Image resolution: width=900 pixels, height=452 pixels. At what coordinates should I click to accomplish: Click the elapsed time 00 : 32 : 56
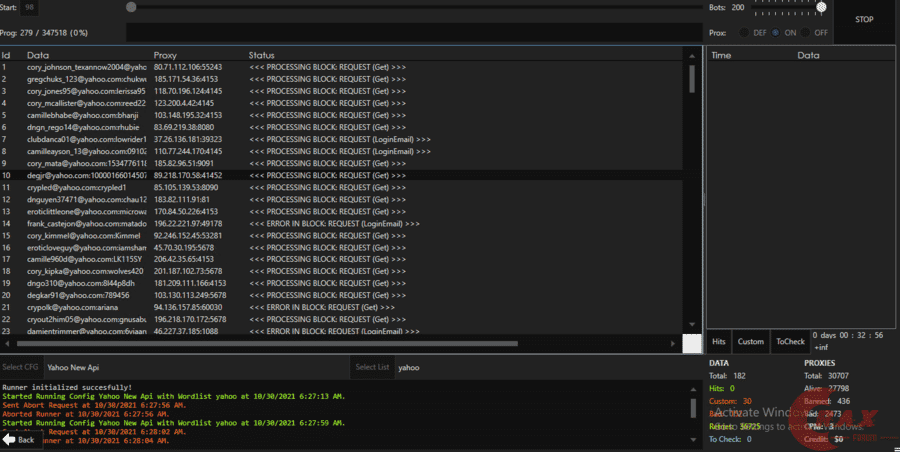(x=861, y=335)
